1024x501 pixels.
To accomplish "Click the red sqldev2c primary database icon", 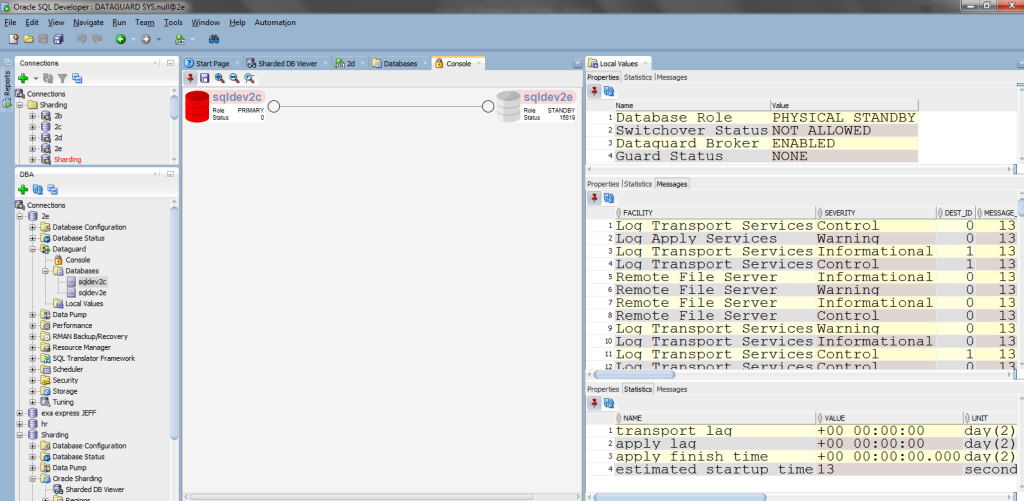I will click(x=197, y=106).
